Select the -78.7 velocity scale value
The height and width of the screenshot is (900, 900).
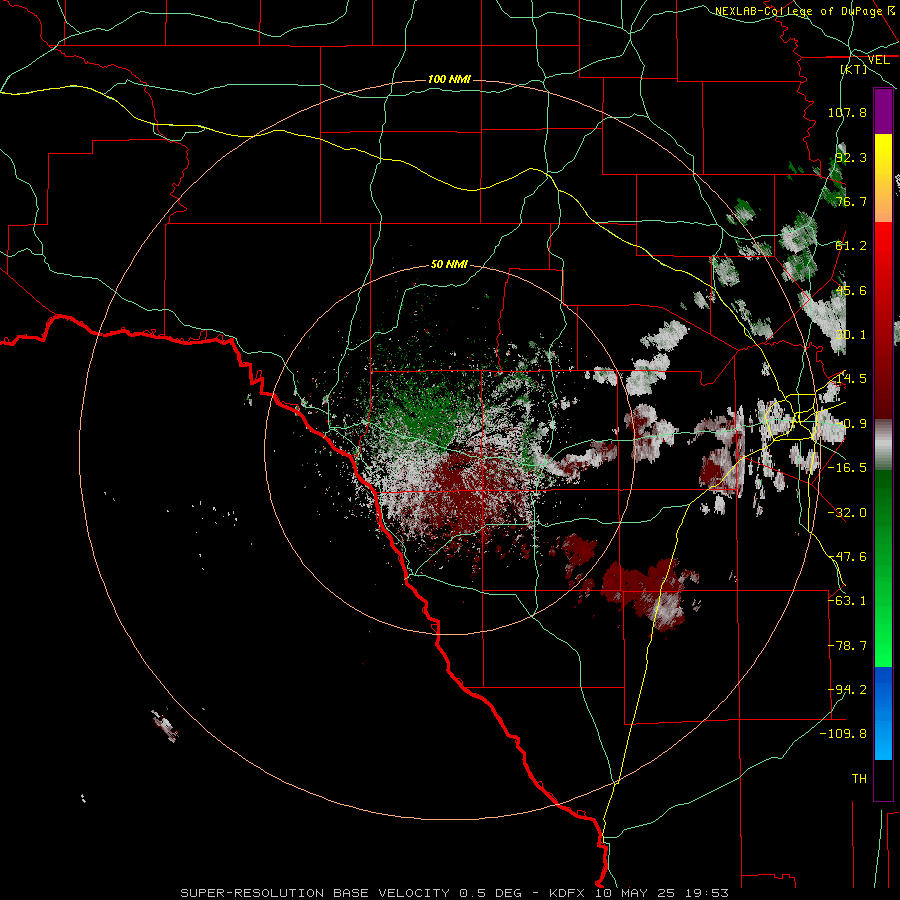click(847, 646)
